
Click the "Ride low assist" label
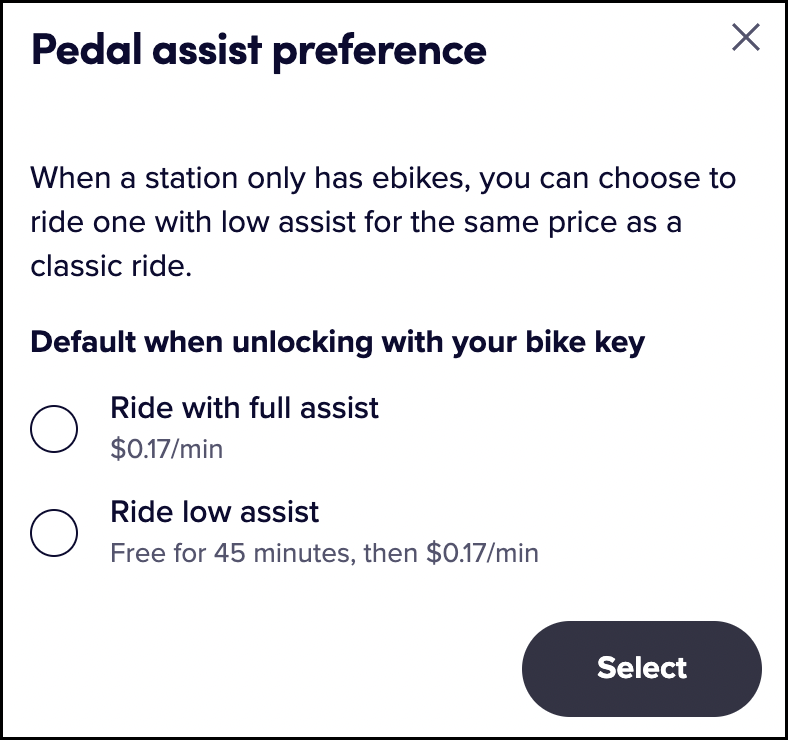pyautogui.click(x=214, y=512)
